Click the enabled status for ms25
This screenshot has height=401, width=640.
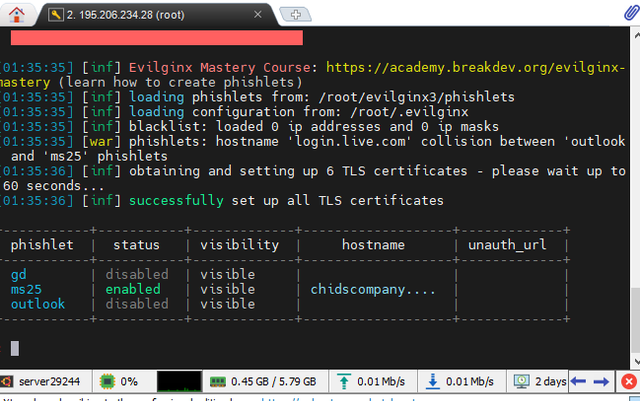click(x=133, y=289)
